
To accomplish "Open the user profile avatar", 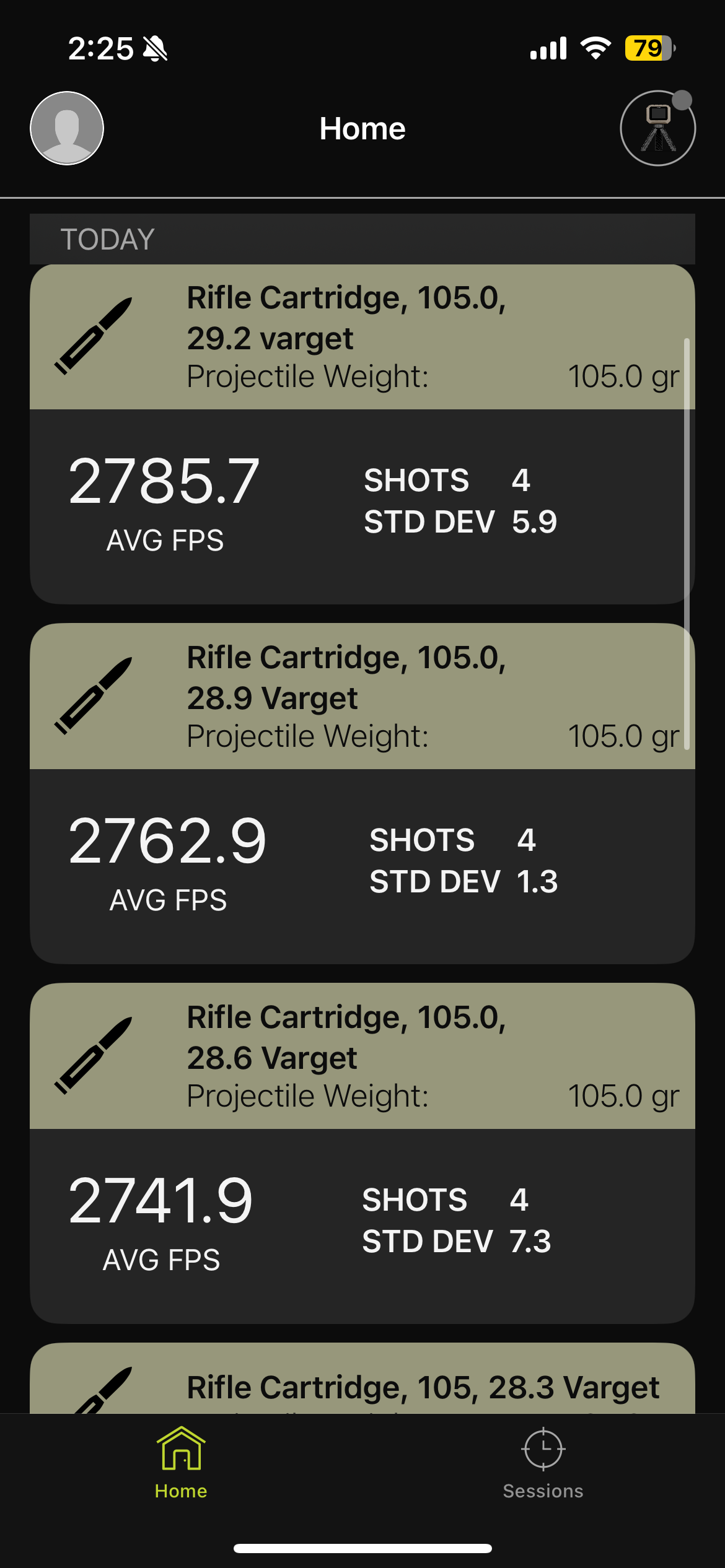I will 67,128.
